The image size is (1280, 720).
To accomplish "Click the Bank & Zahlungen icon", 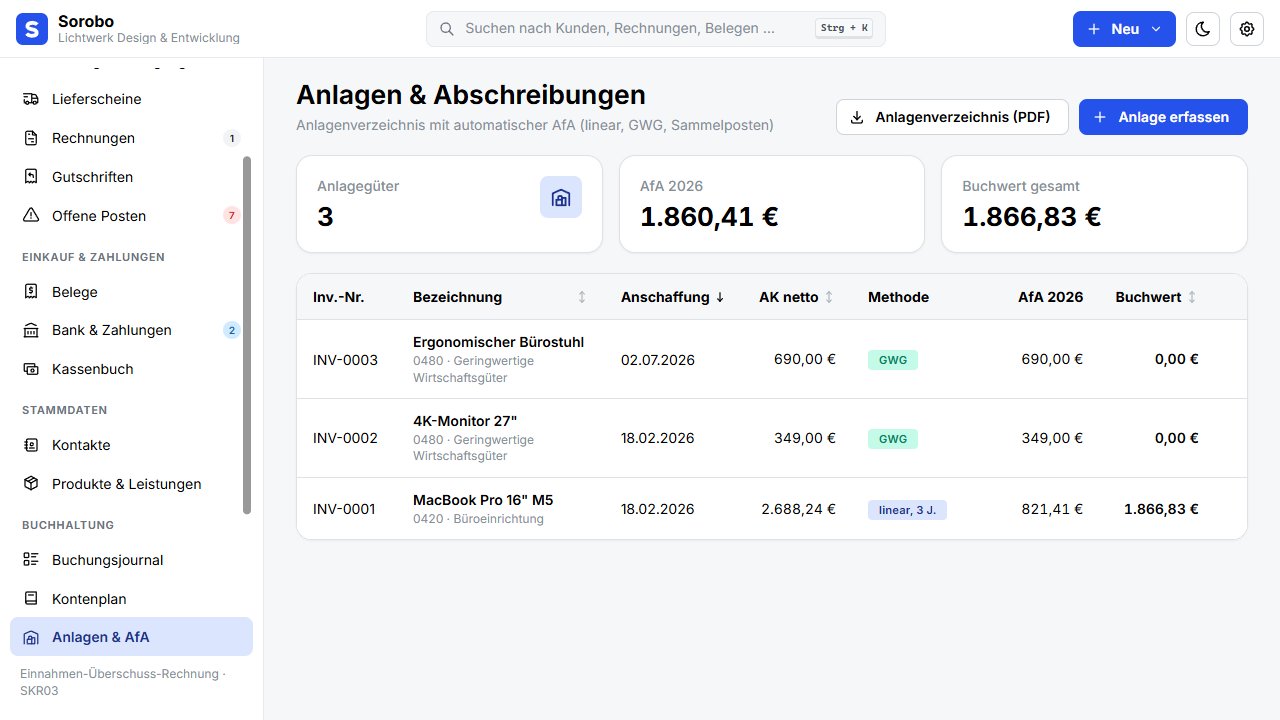I will click(x=31, y=330).
